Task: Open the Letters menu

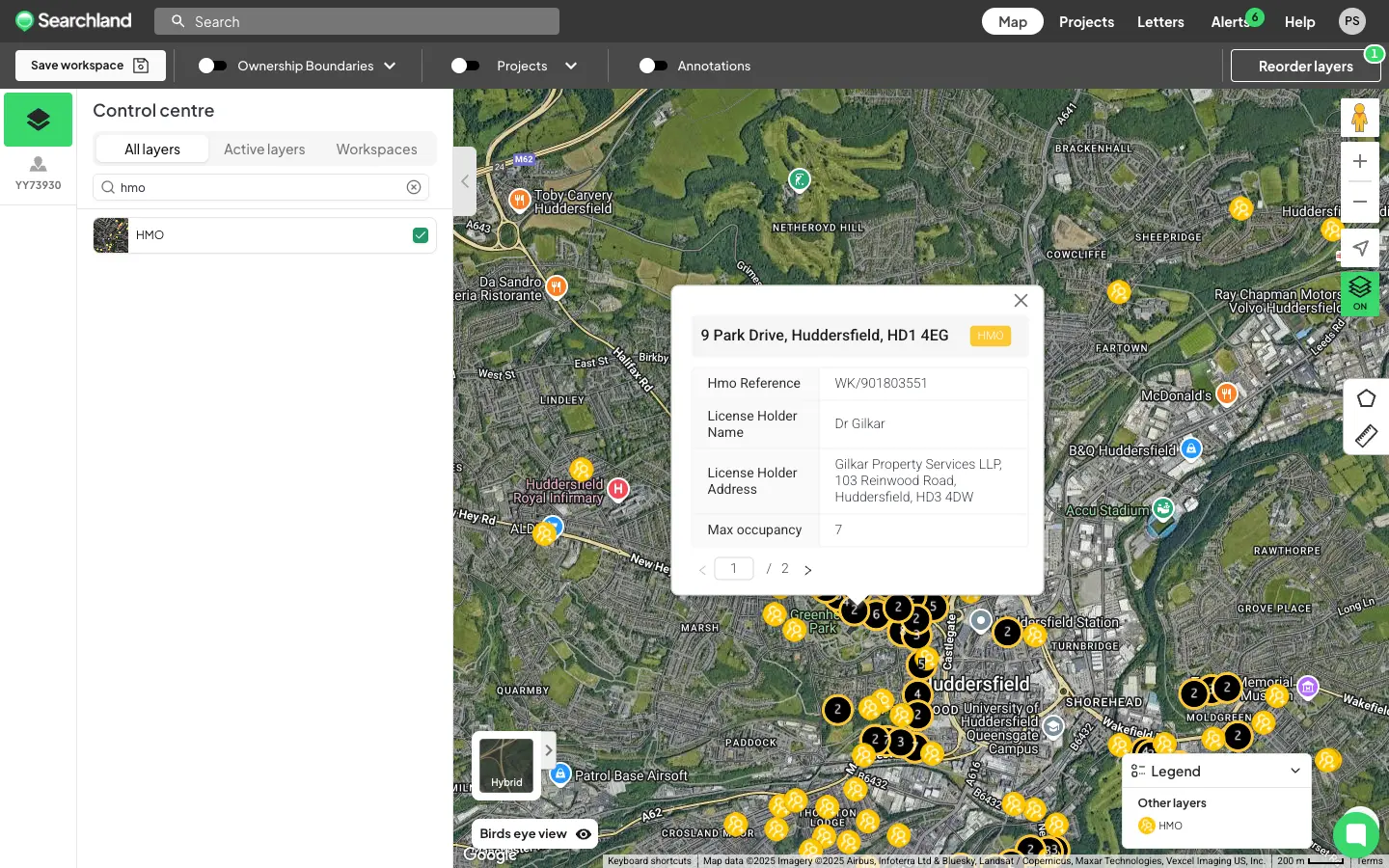Action: click(x=1160, y=21)
